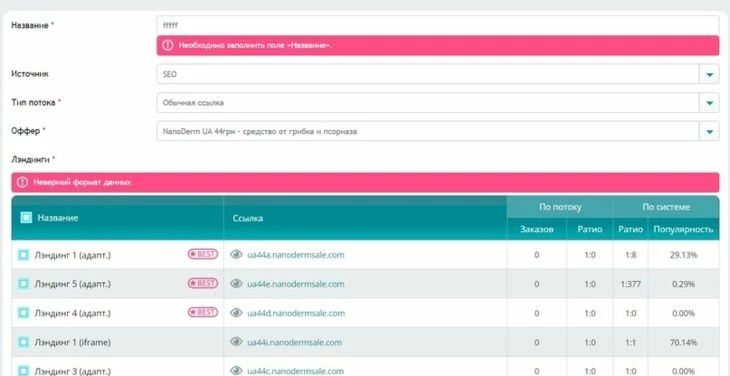The image size is (730, 376).
Task: Click eye preview icon for ua44a.nanodermsale.com
Action: [237, 255]
